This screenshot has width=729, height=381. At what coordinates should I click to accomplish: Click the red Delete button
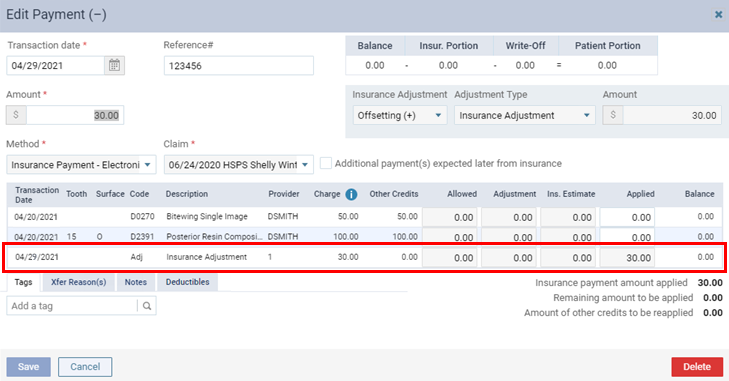pos(697,367)
